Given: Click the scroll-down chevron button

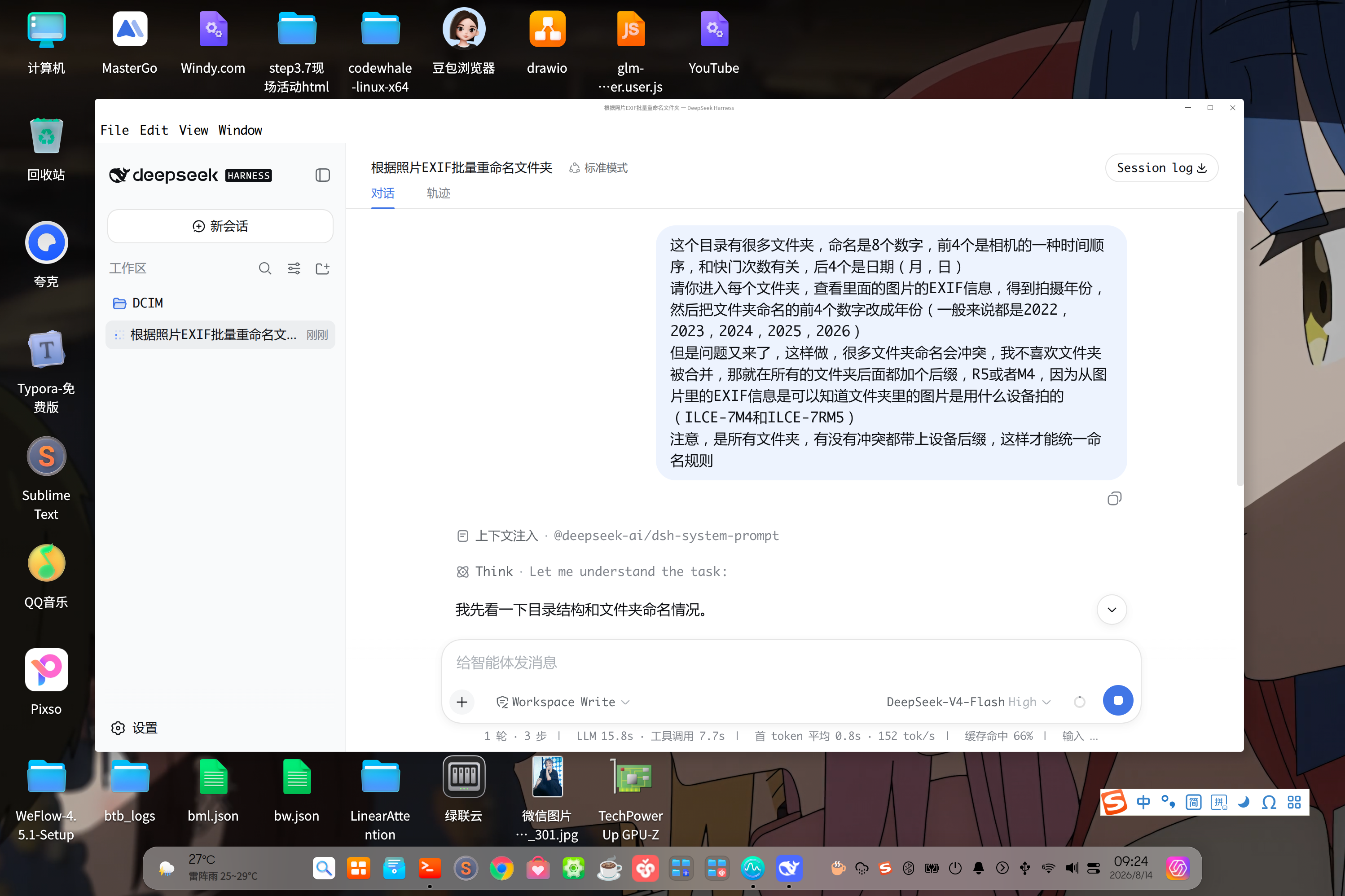Looking at the screenshot, I should pyautogui.click(x=1111, y=610).
